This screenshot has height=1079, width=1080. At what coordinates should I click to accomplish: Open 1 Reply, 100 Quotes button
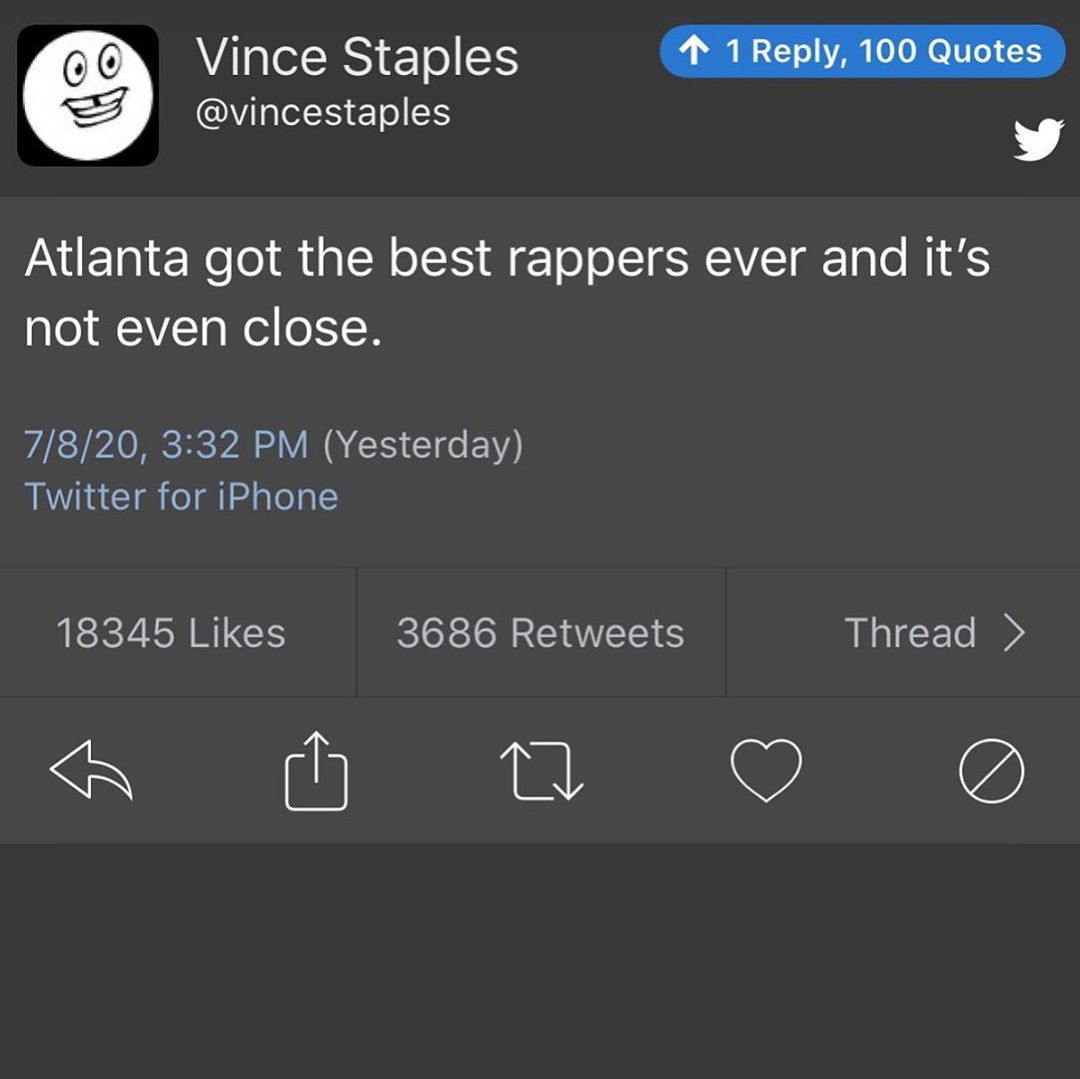[x=862, y=51]
